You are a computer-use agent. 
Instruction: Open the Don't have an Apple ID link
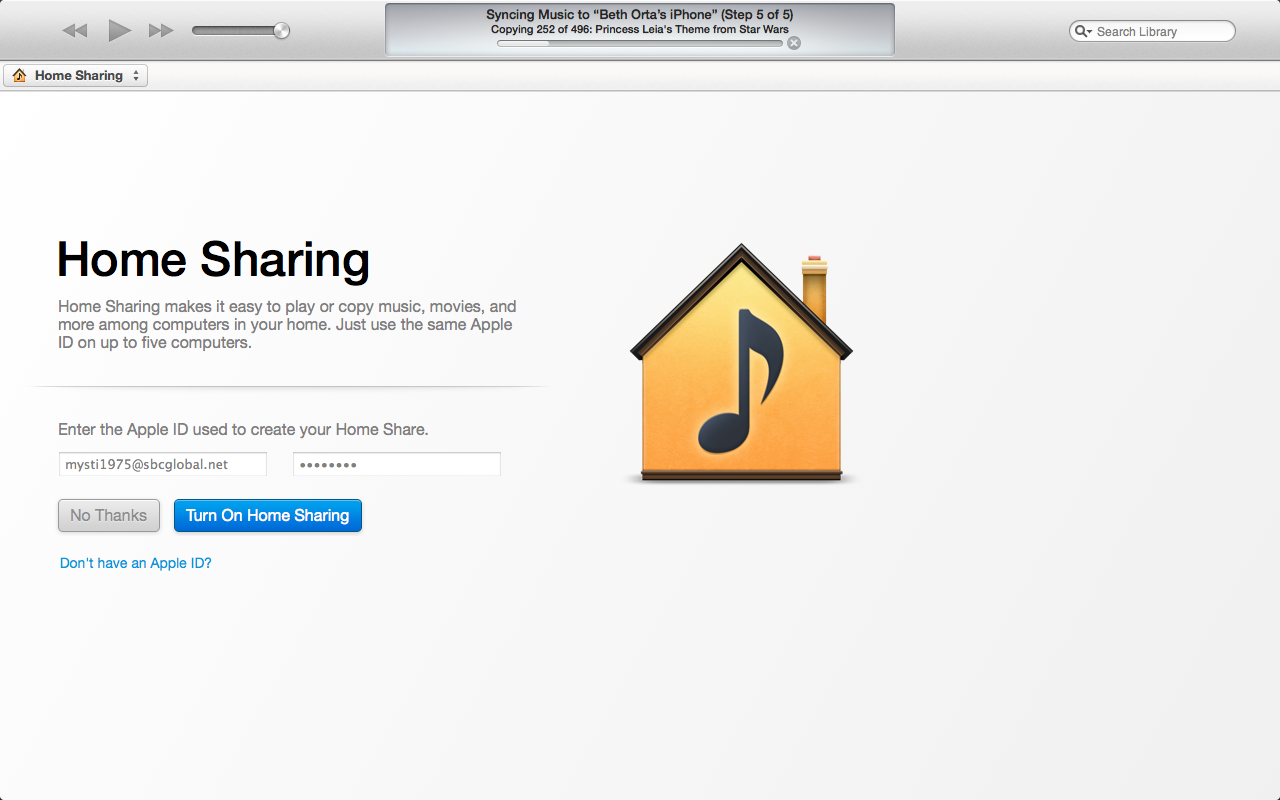tap(135, 563)
